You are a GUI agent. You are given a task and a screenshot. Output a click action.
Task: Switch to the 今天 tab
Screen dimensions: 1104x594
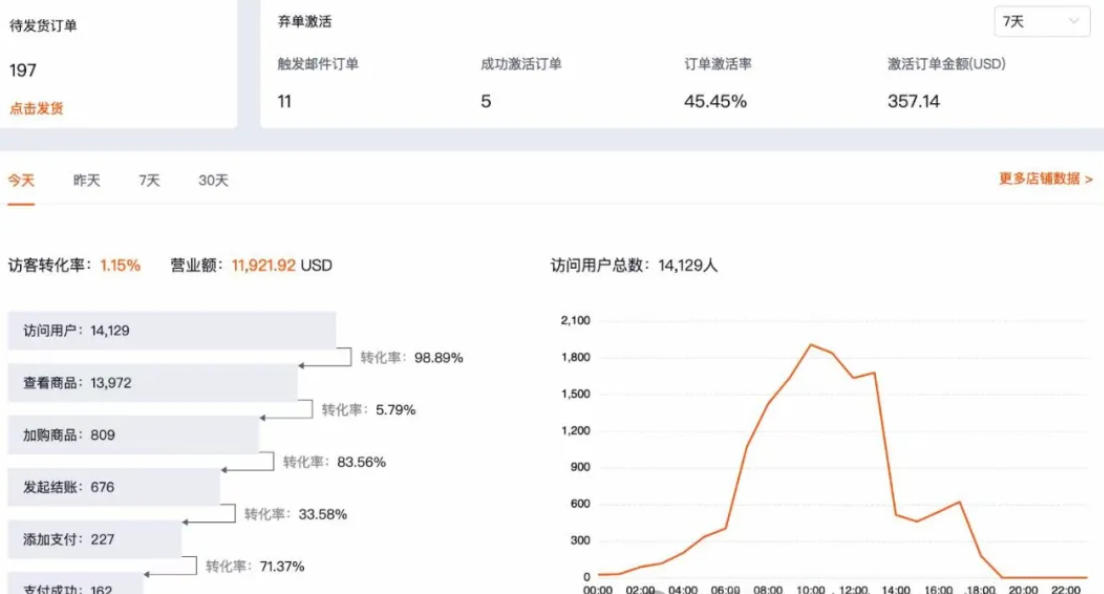(21, 180)
